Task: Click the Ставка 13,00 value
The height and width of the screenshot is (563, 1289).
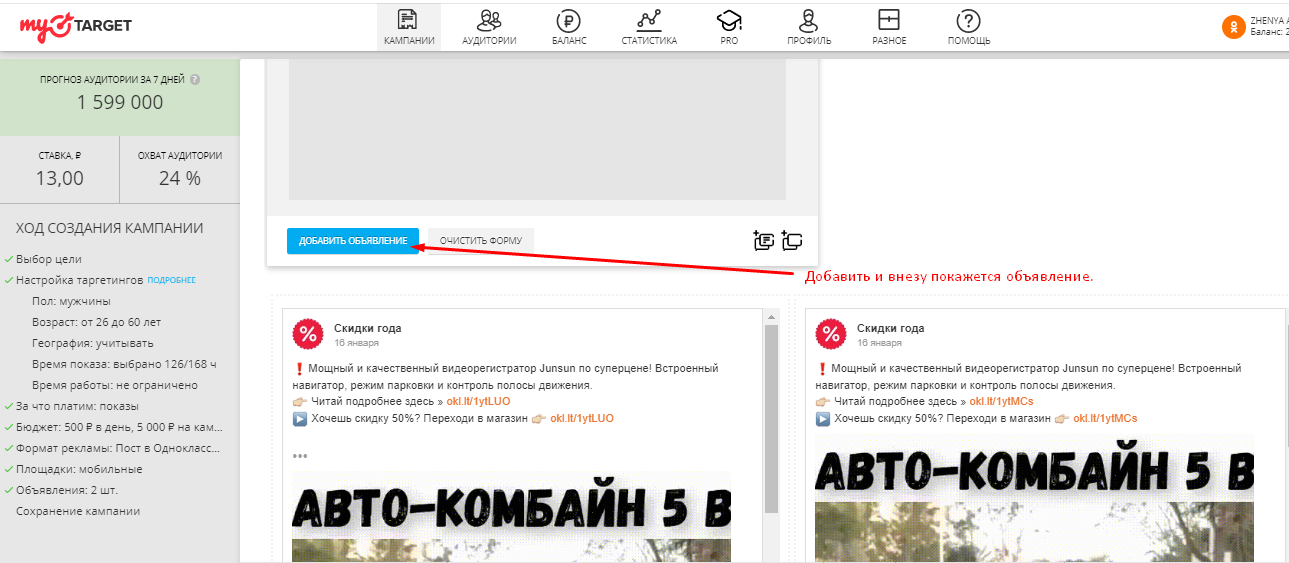Action: 60,179
